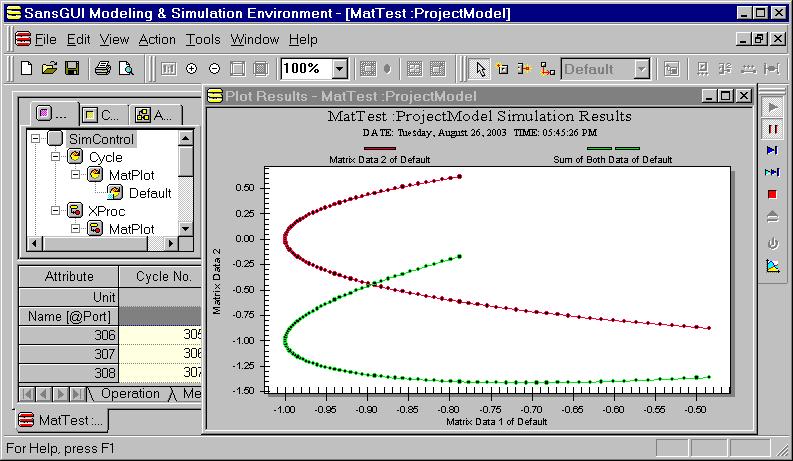
Task: Collapse the MatPlot node under XProc
Action: click(75, 228)
